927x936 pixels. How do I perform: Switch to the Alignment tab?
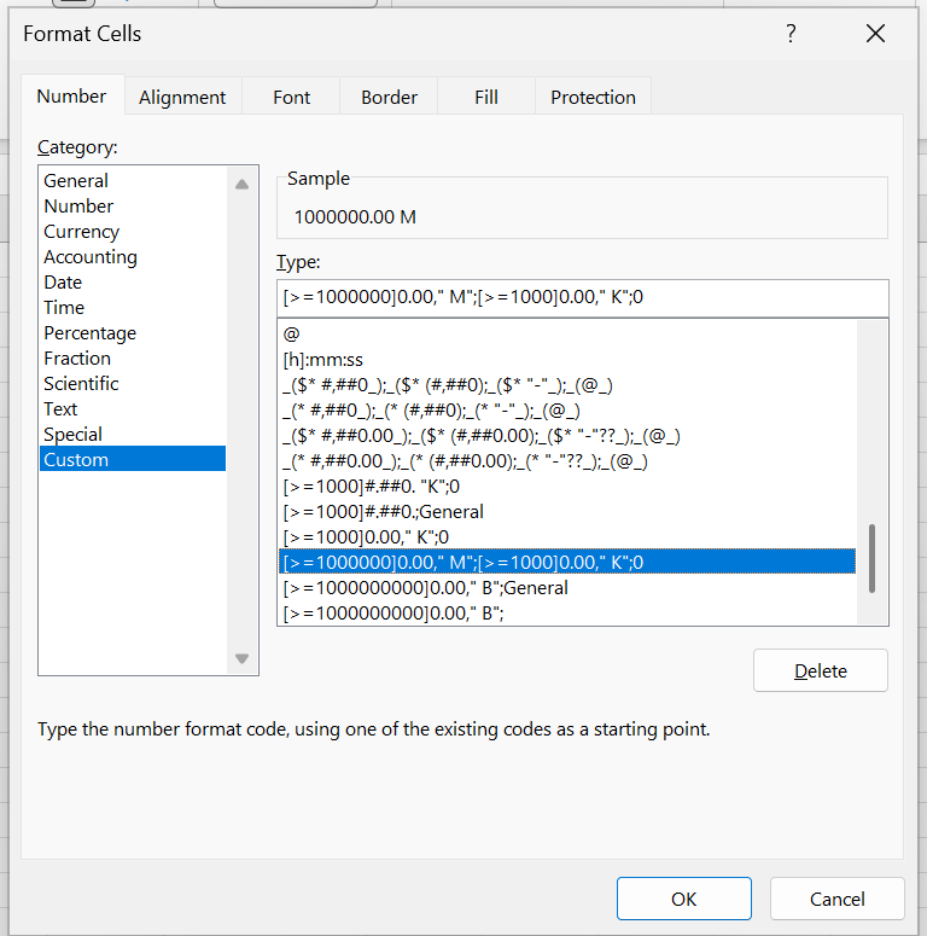(182, 97)
